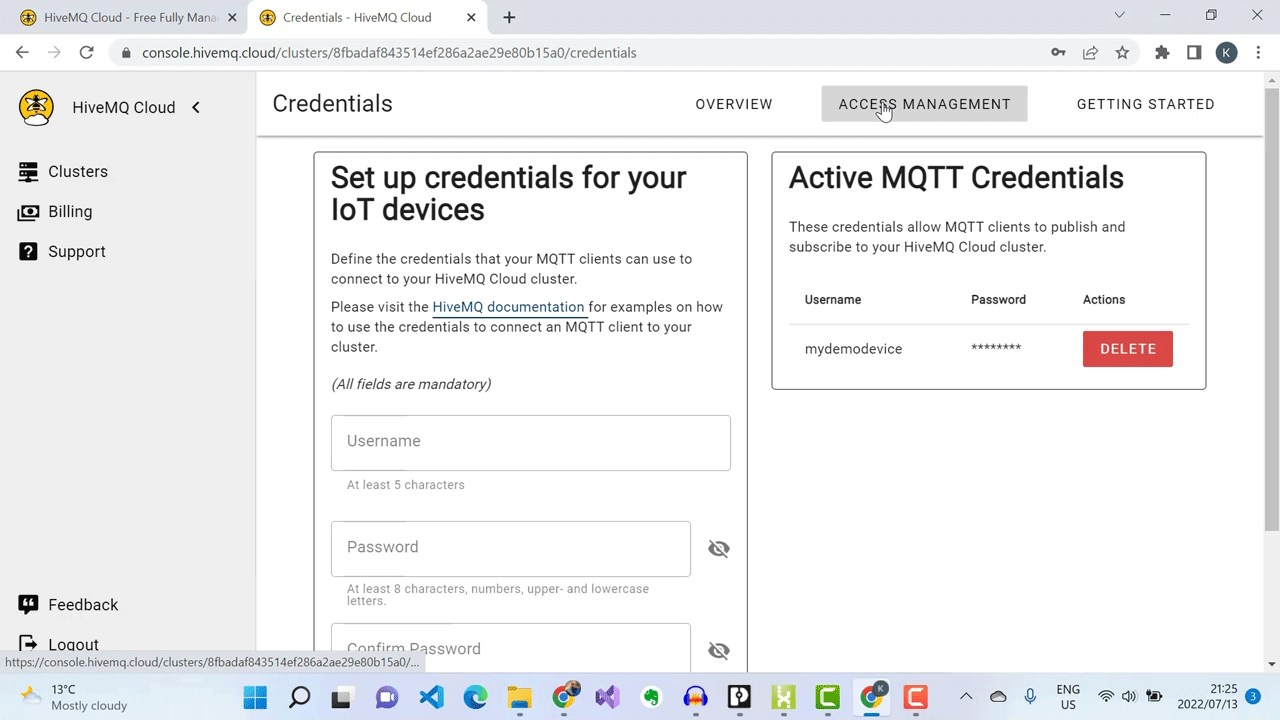This screenshot has width=1280, height=720.
Task: Open the Chrome extensions menu
Action: [x=1162, y=53]
